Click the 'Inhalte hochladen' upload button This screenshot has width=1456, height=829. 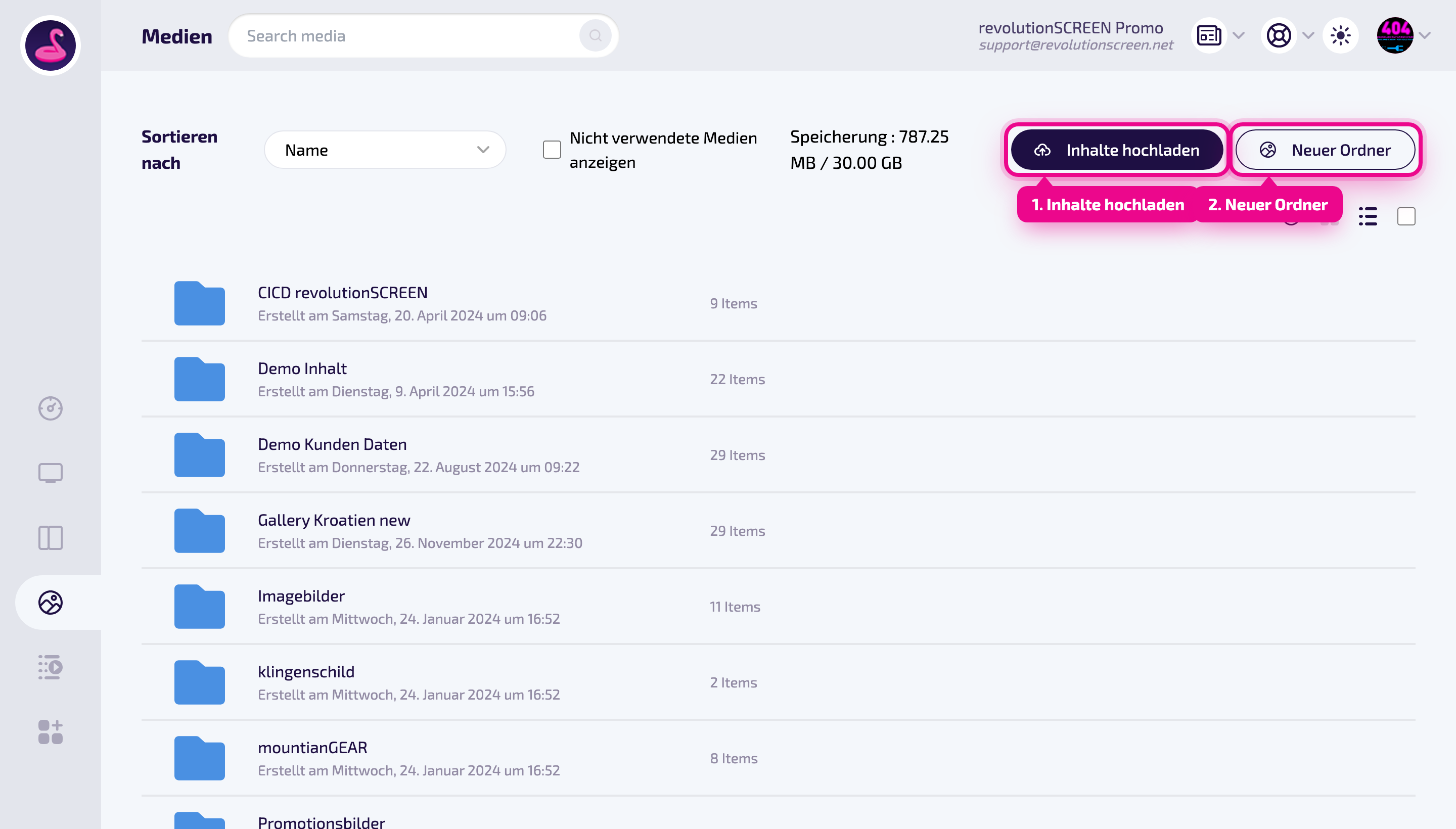point(1117,150)
